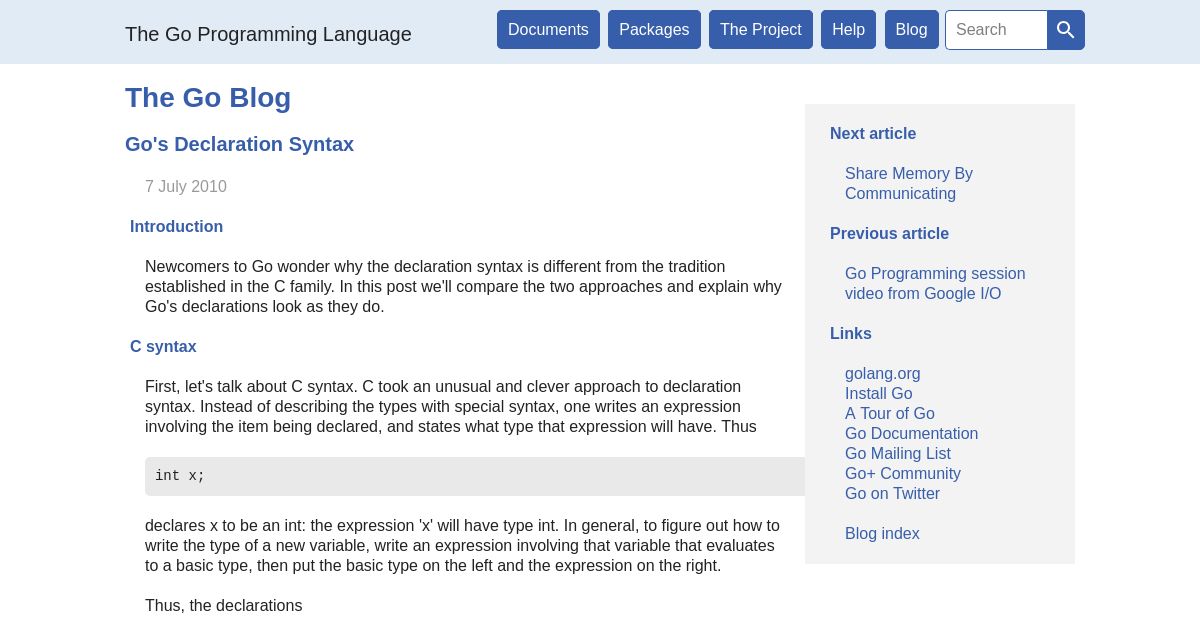Click the Links sidebar heading
Screen dimensions: 1200x630
tap(851, 334)
